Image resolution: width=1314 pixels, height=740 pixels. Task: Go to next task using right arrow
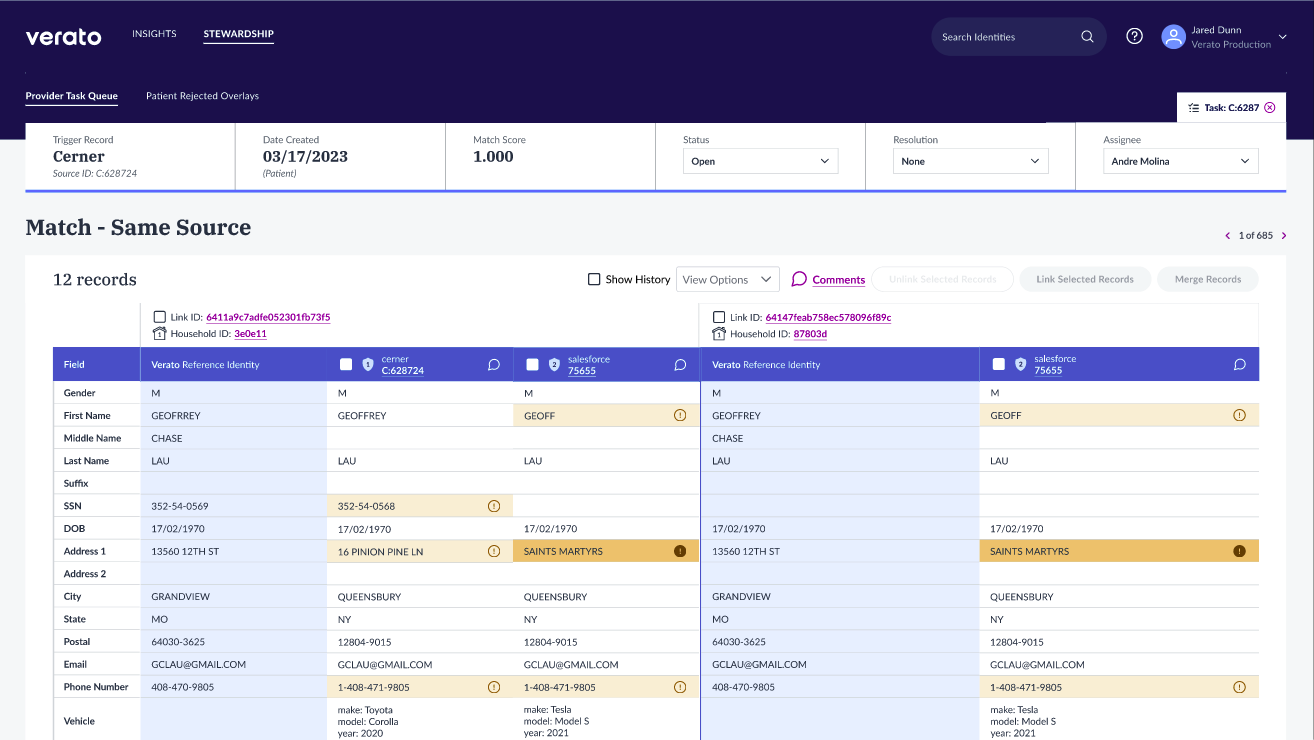1284,236
